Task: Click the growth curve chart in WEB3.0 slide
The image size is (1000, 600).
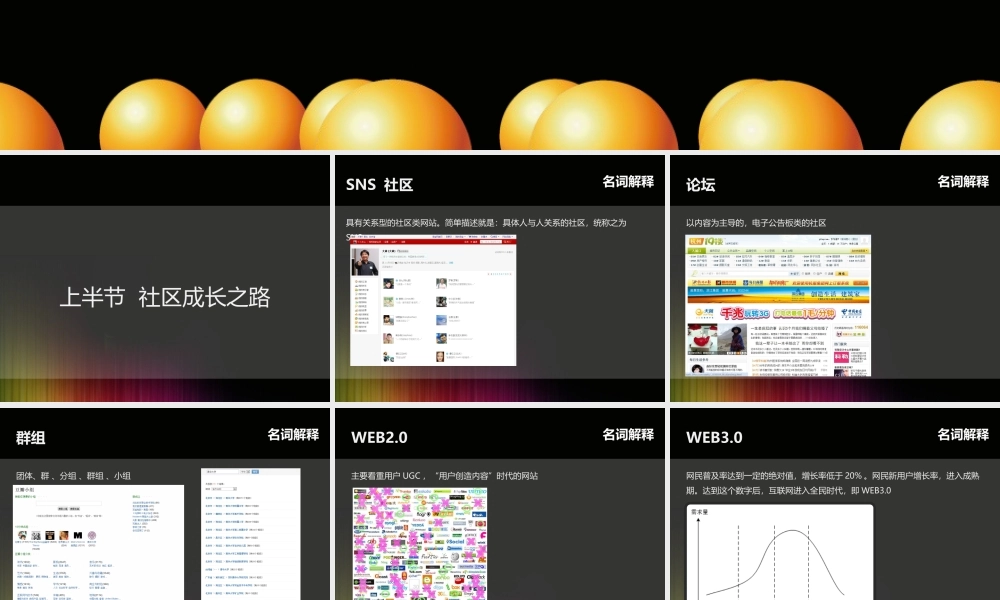Action: click(779, 551)
